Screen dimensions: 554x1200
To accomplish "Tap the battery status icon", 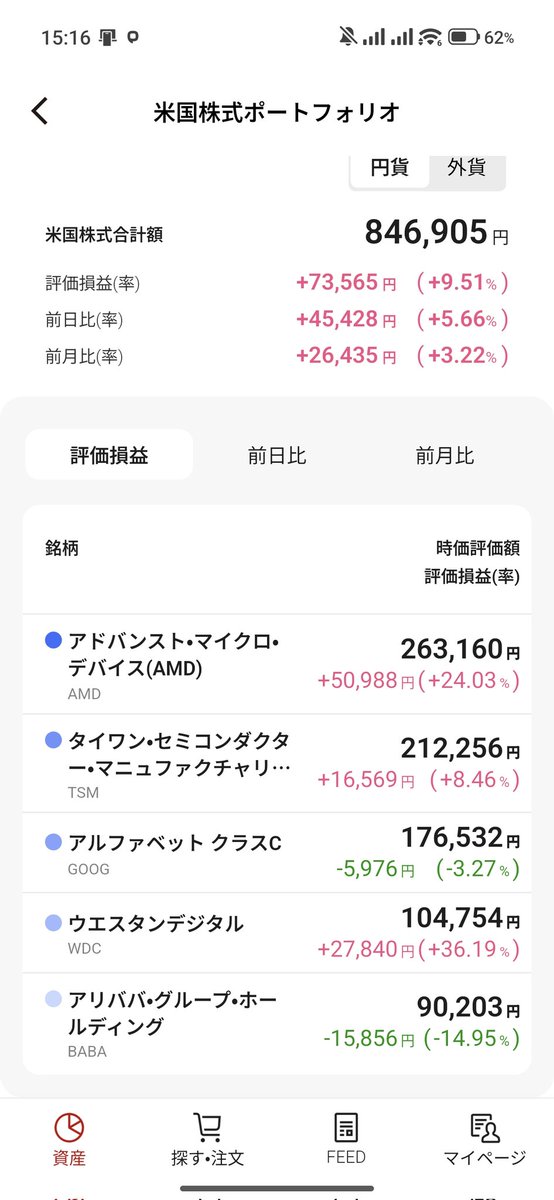I will pos(463,38).
